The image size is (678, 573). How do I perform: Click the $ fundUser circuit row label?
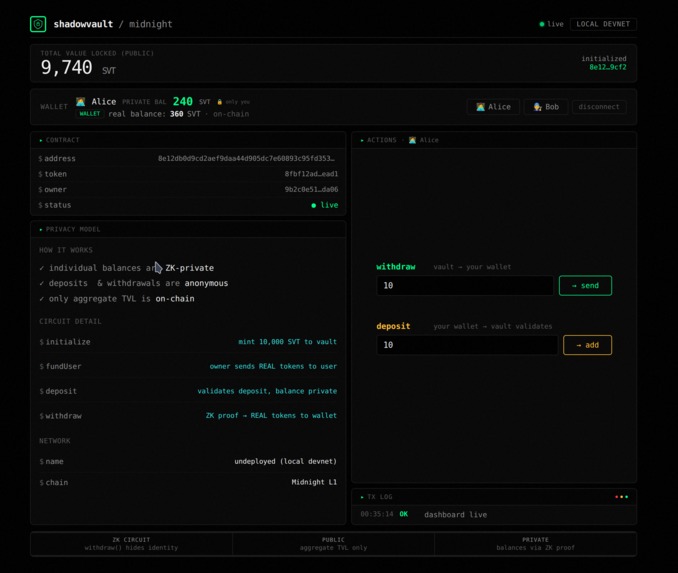tap(60, 366)
